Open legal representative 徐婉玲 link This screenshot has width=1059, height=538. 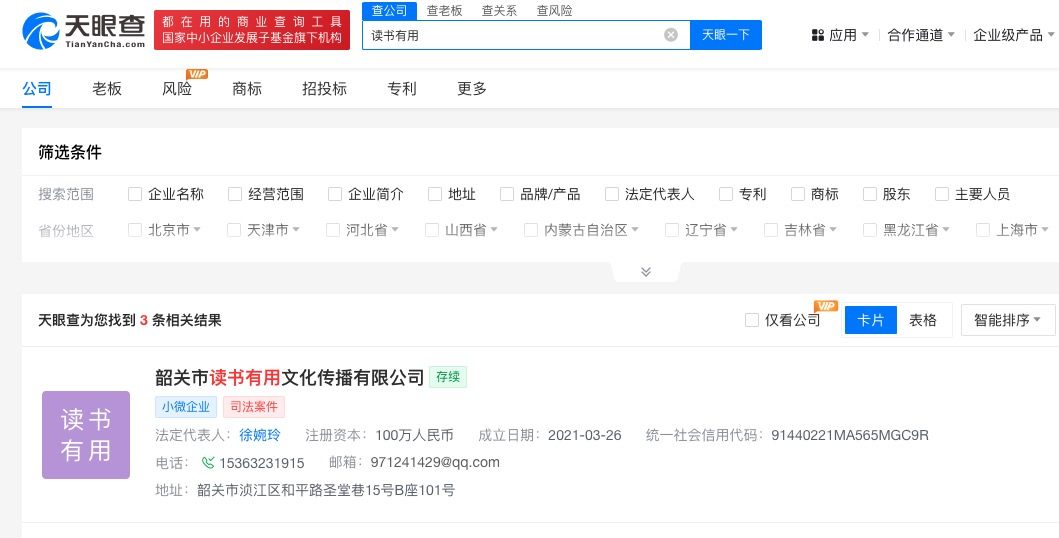[x=259, y=435]
